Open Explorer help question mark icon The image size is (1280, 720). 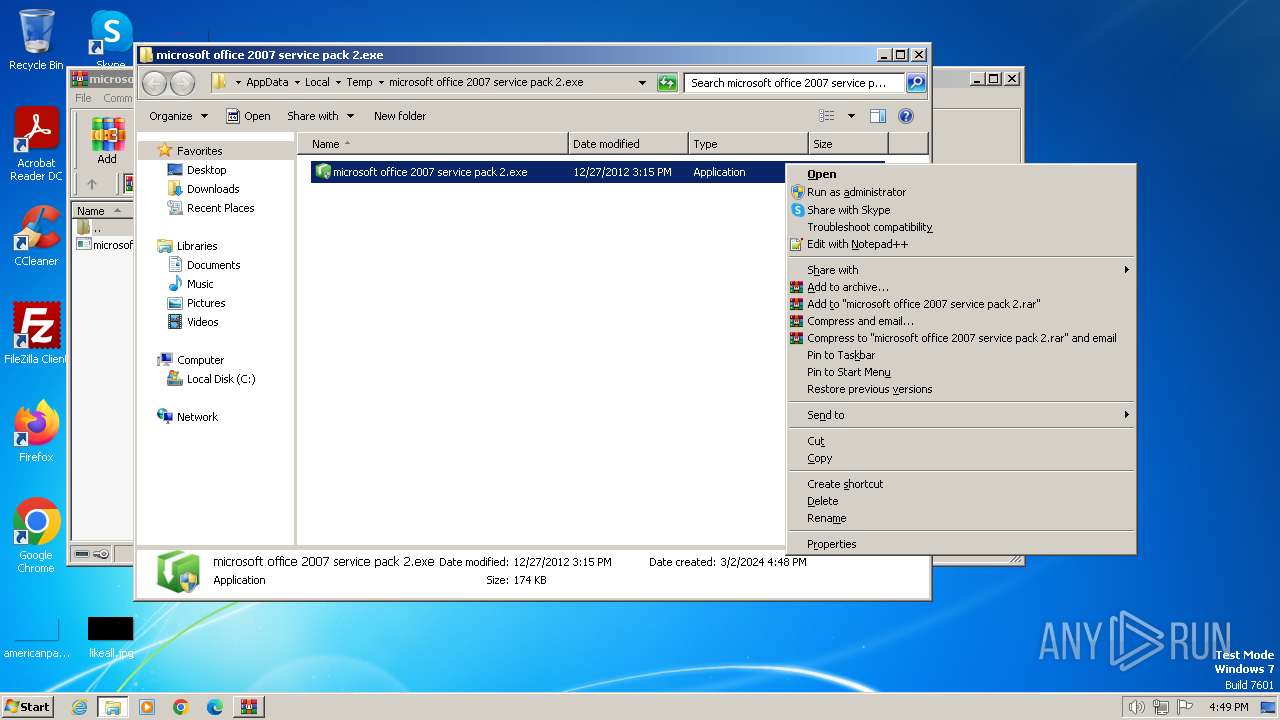(x=906, y=116)
